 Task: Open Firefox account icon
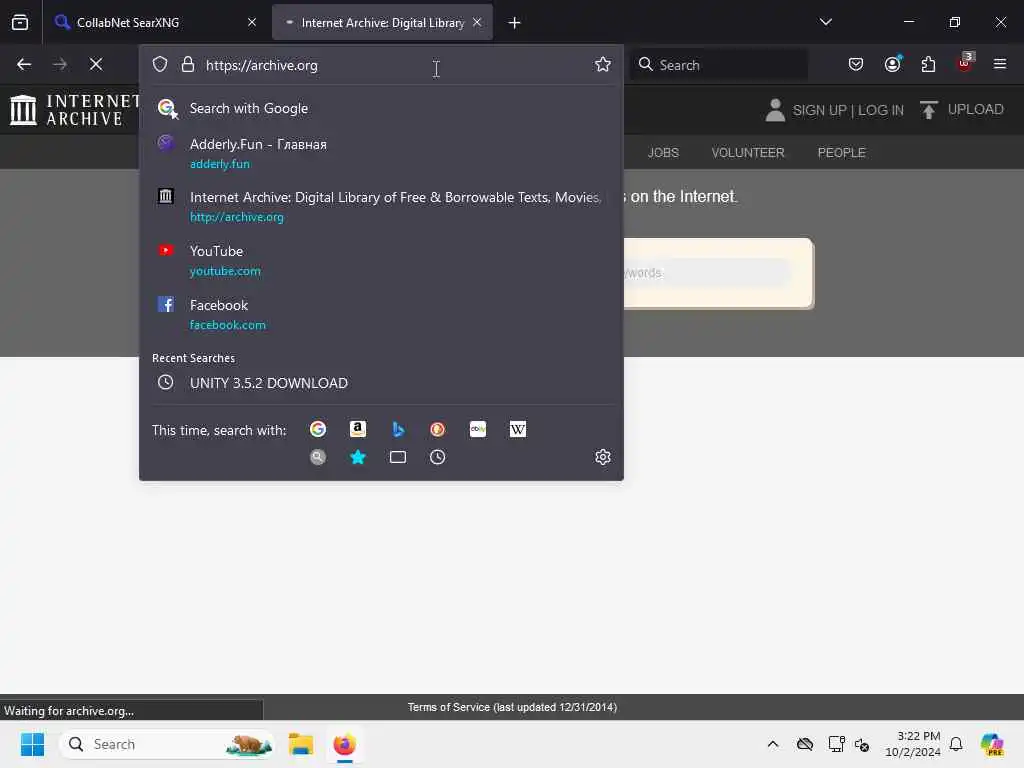click(x=893, y=64)
